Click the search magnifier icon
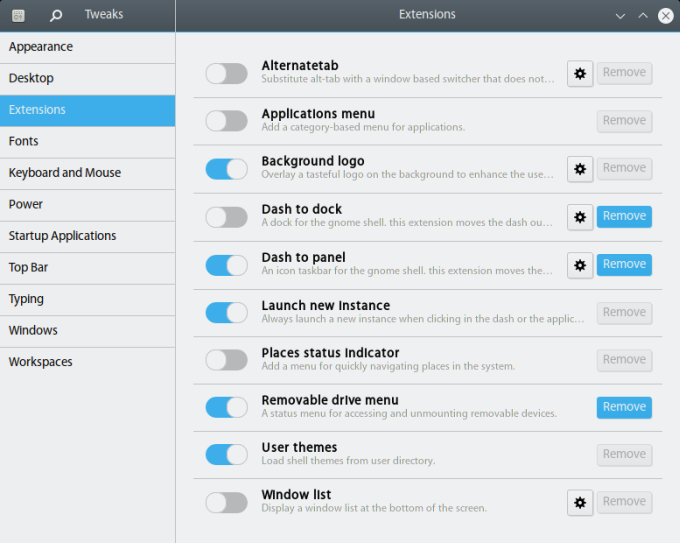Viewport: 680px width, 543px height. (56, 15)
